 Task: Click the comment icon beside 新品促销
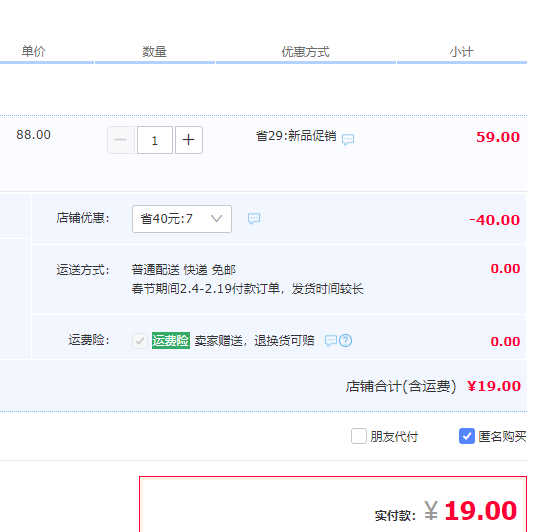[348, 139]
